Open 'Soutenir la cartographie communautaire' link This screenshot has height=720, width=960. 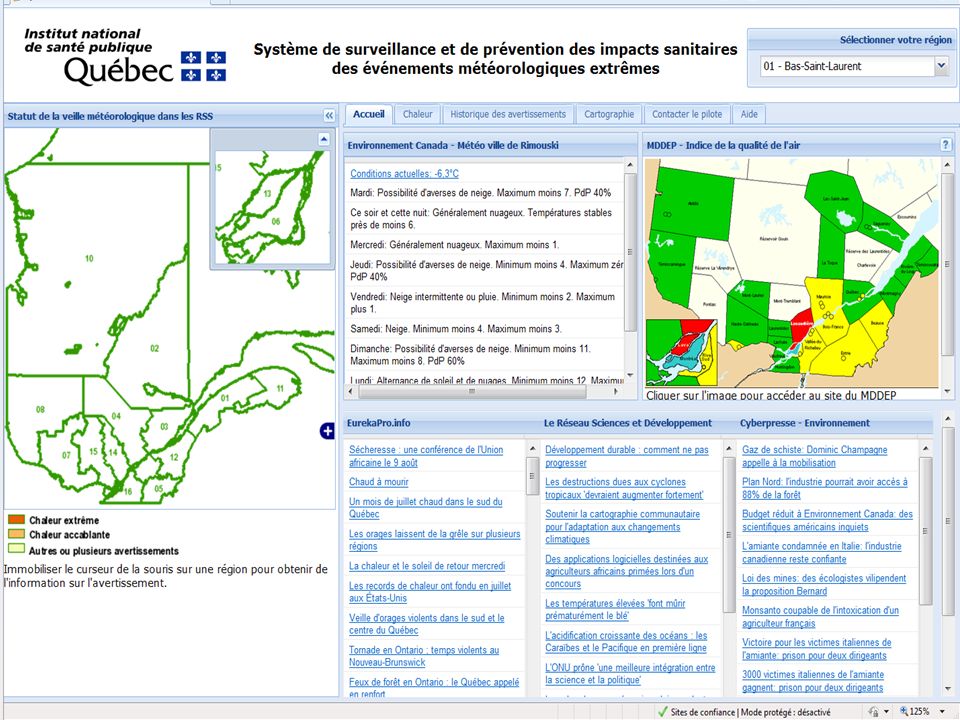click(x=623, y=527)
